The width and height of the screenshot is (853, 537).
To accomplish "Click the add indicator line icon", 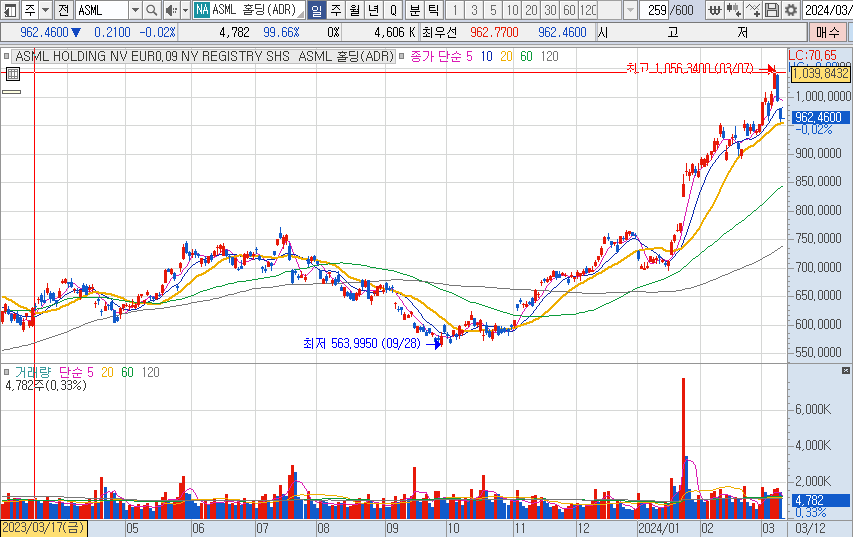I will click(753, 10).
